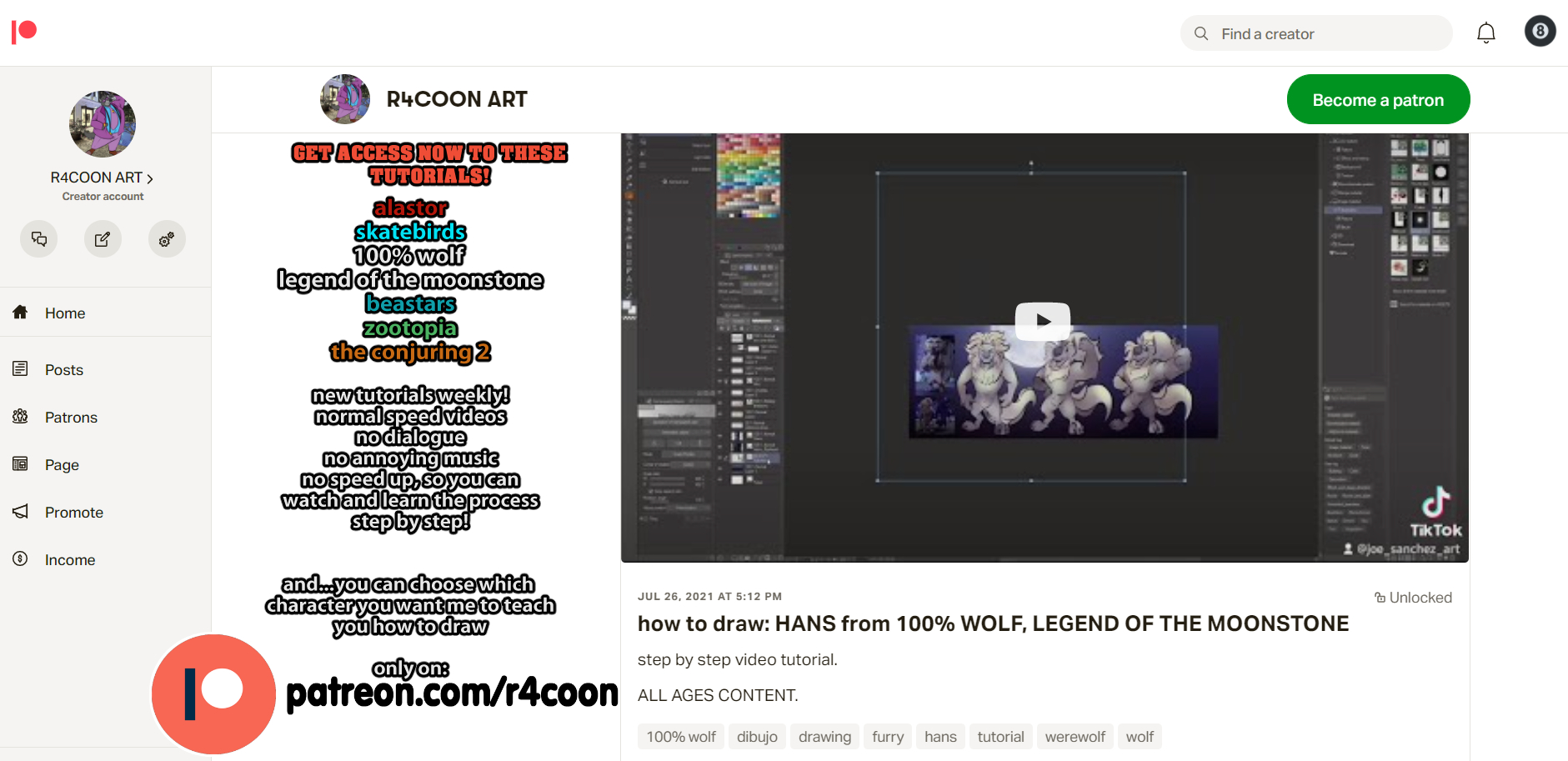Open creator settings gear icon

point(167,239)
